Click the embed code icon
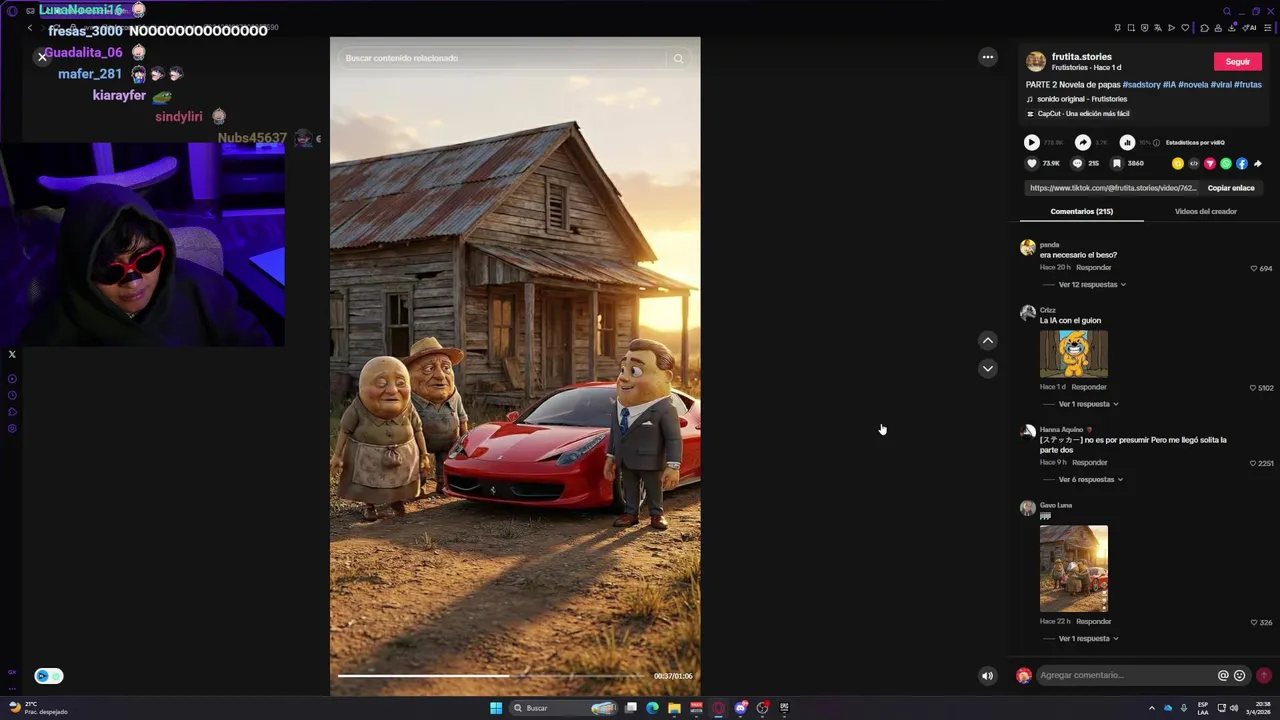 coord(1194,163)
